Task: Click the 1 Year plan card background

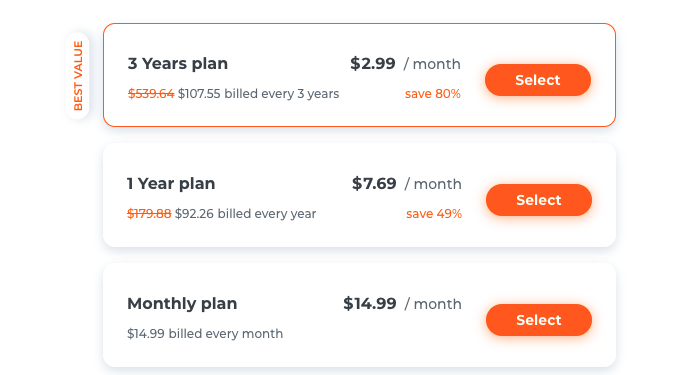Action: (359, 195)
